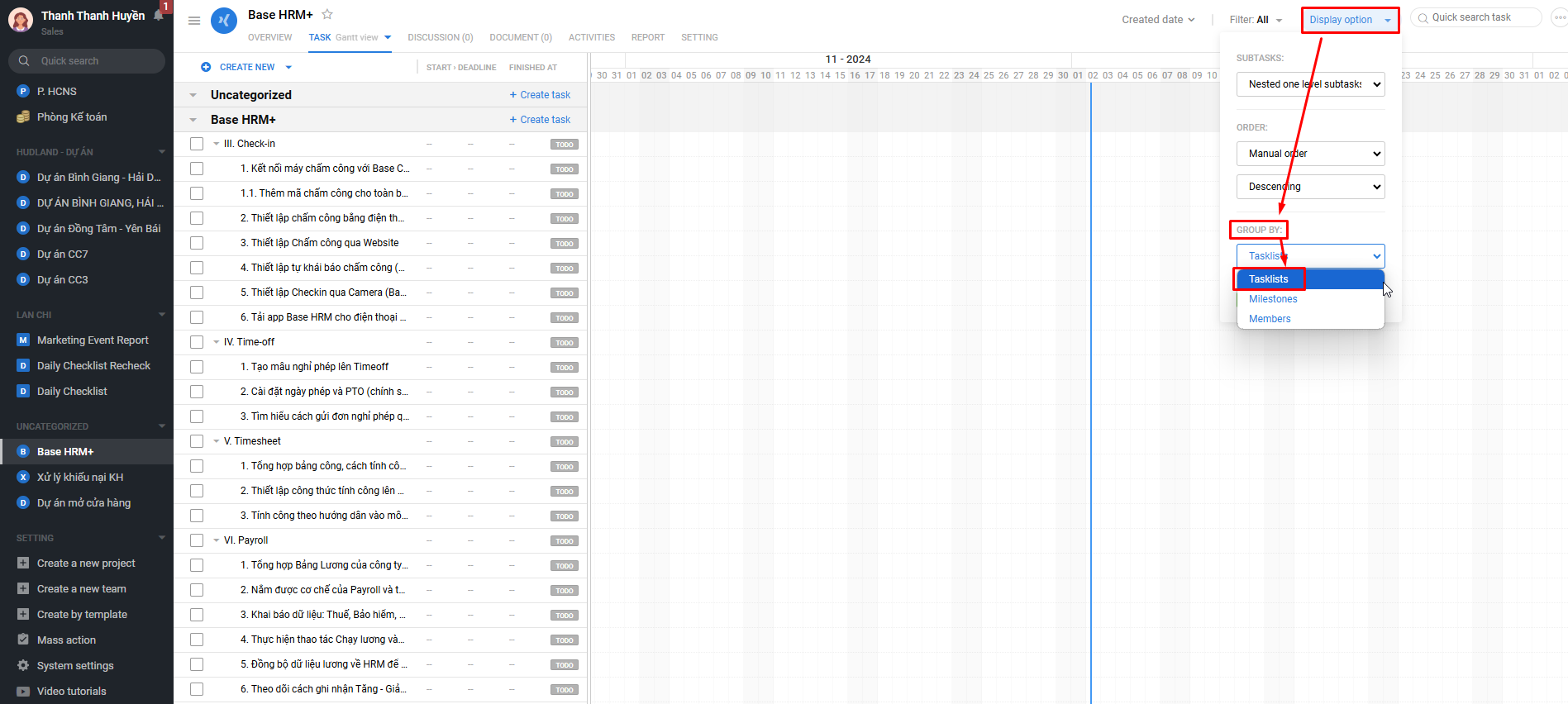1568x704 pixels.
Task: Click Create task in Base HRM+ row
Action: [540, 120]
